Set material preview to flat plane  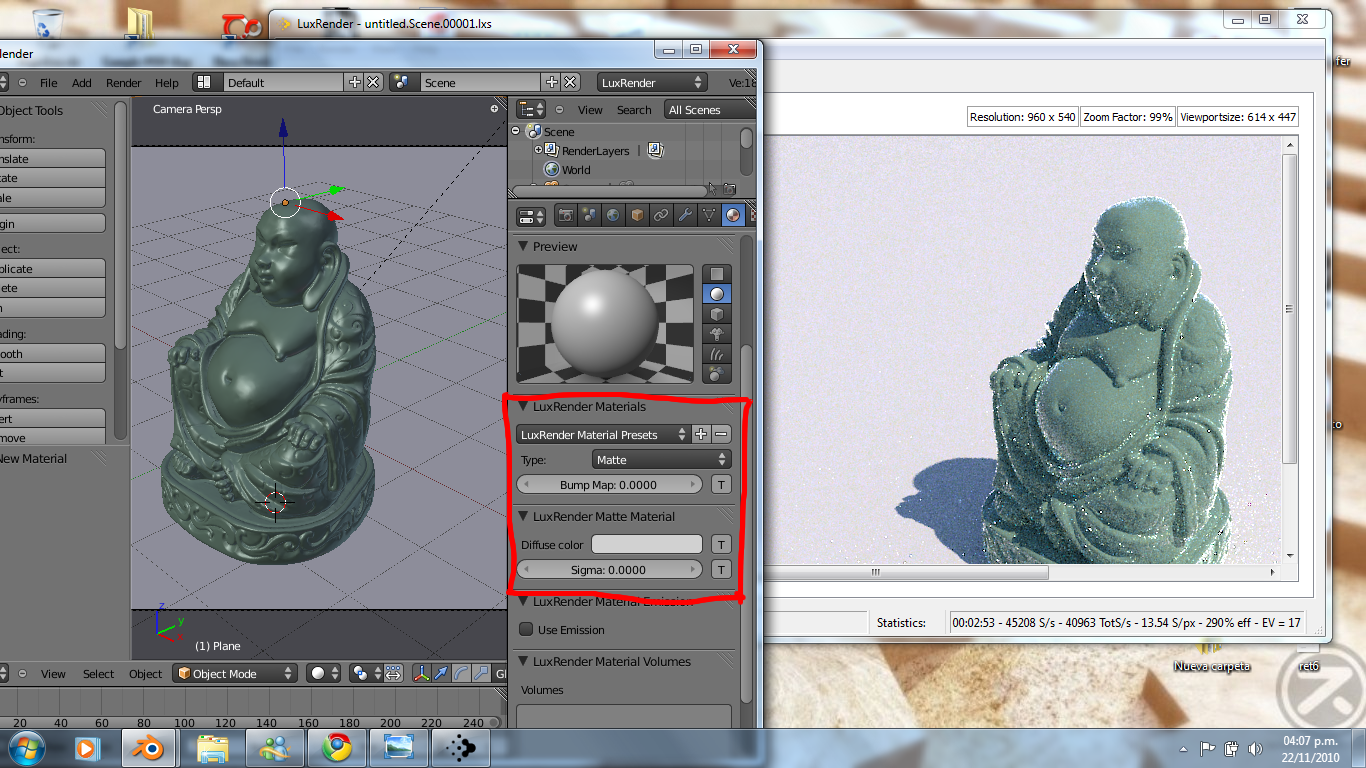coord(717,274)
